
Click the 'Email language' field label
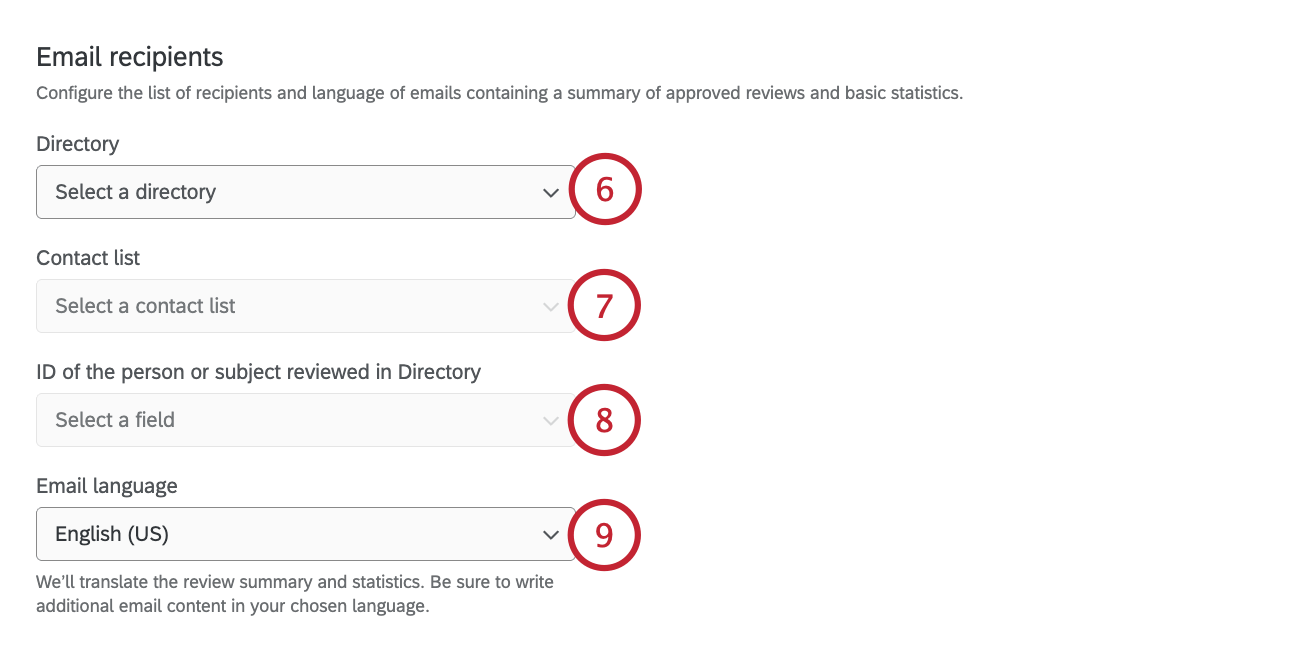107,486
